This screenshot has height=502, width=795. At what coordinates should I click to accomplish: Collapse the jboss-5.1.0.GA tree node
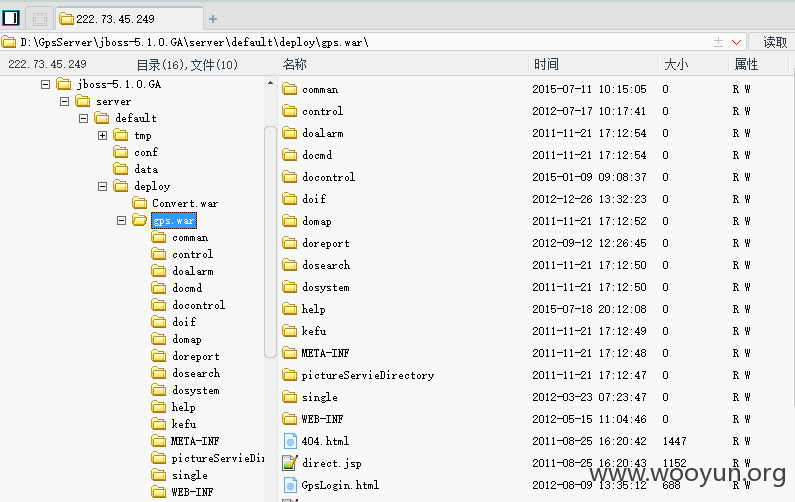46,84
